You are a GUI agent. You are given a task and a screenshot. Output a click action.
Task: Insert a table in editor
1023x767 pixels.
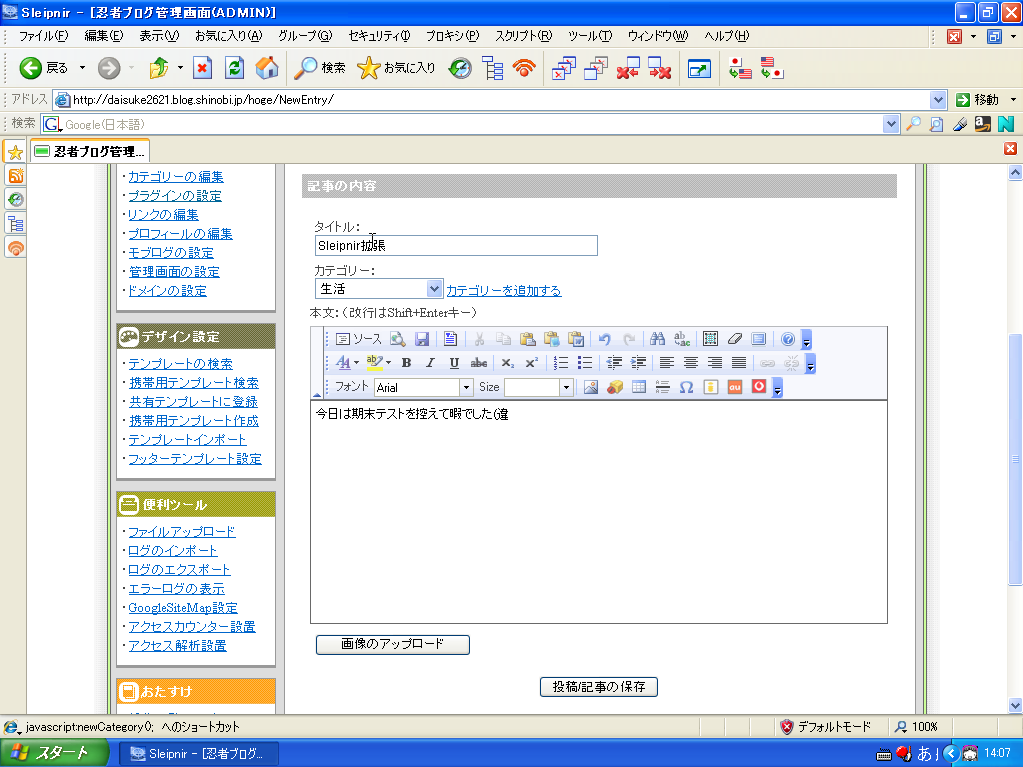(639, 387)
